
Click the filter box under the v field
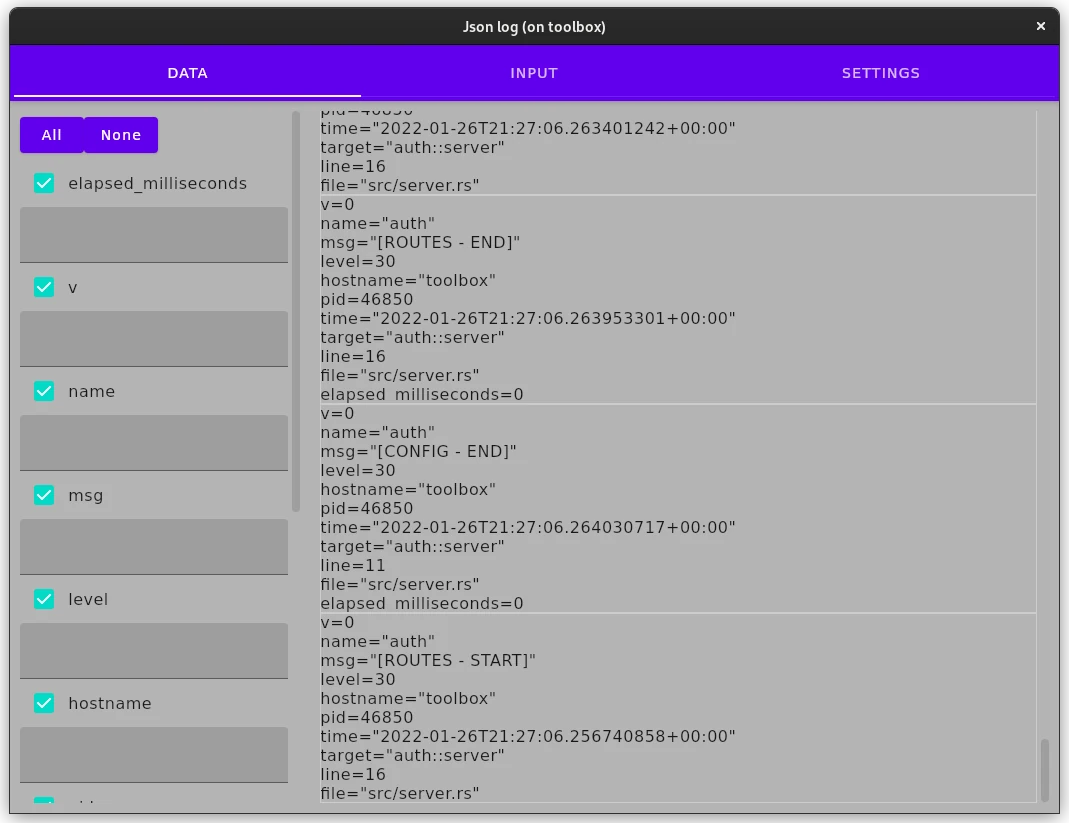pyautogui.click(x=154, y=338)
